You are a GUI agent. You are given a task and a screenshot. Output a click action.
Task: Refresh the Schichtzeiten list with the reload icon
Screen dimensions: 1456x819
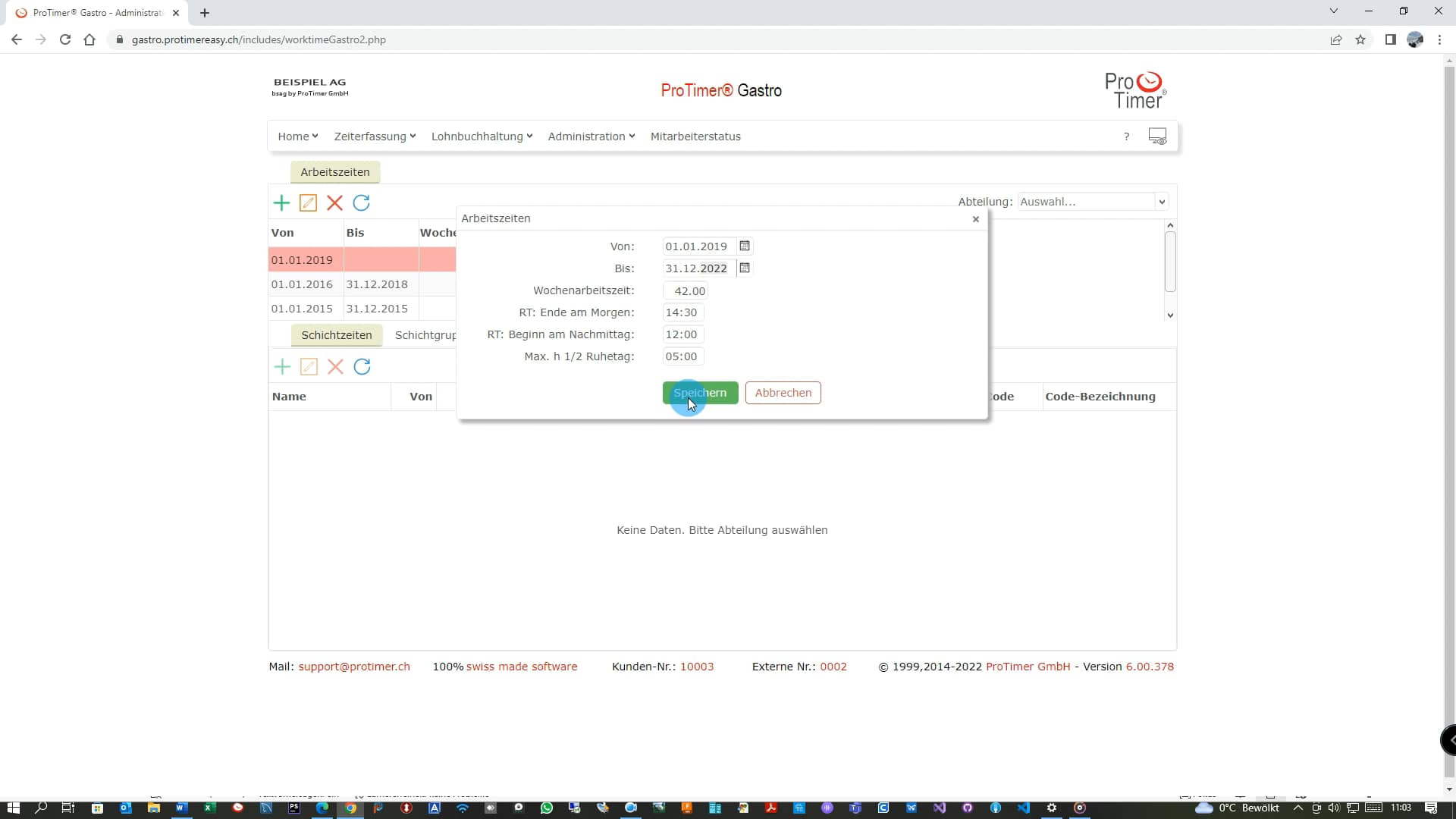(362, 367)
